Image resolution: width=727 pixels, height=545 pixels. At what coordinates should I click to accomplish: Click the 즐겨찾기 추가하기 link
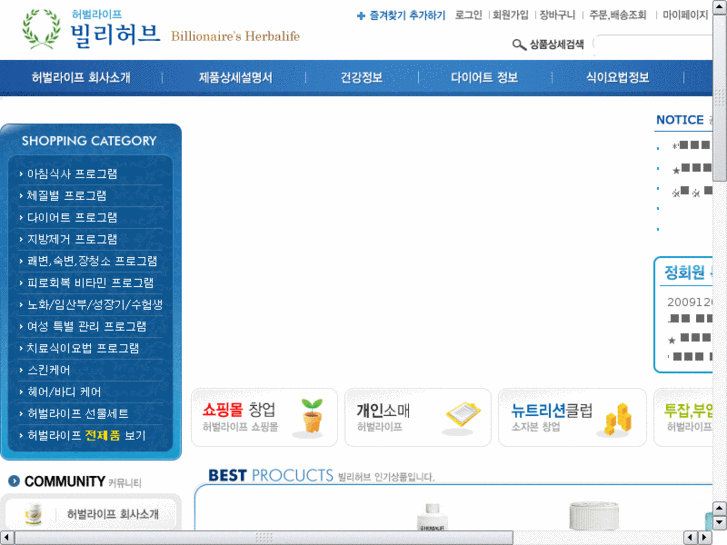pyautogui.click(x=407, y=16)
